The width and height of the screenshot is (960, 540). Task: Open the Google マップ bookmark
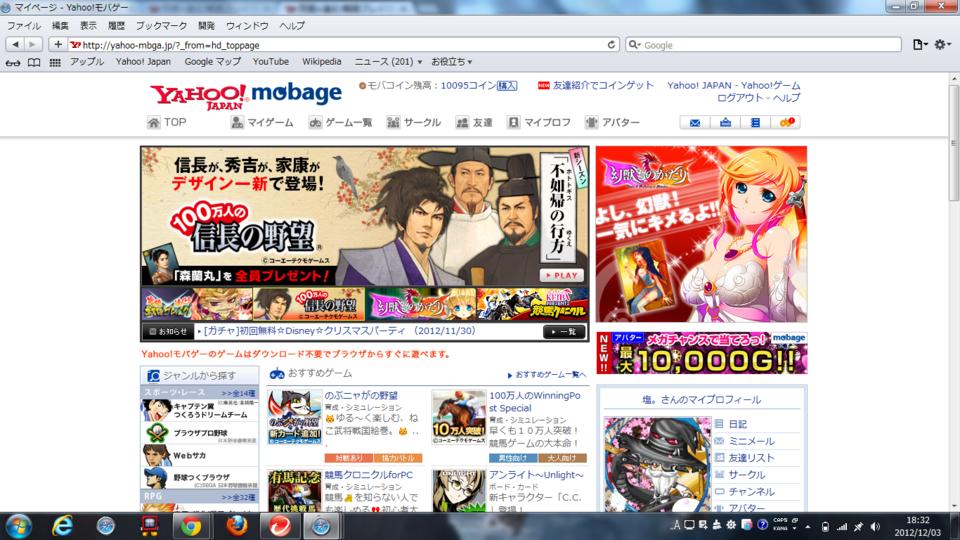pyautogui.click(x=212, y=62)
